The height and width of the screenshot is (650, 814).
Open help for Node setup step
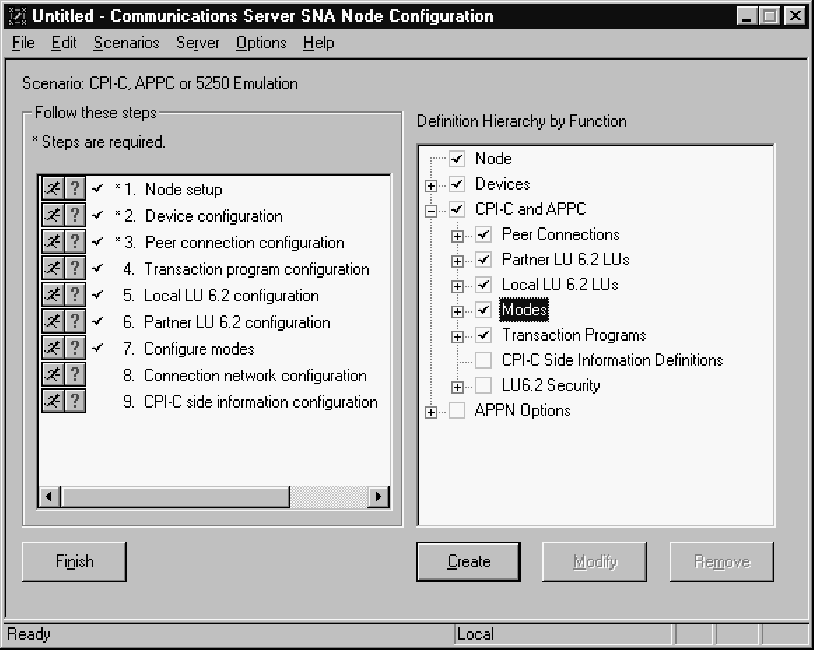[x=75, y=188]
